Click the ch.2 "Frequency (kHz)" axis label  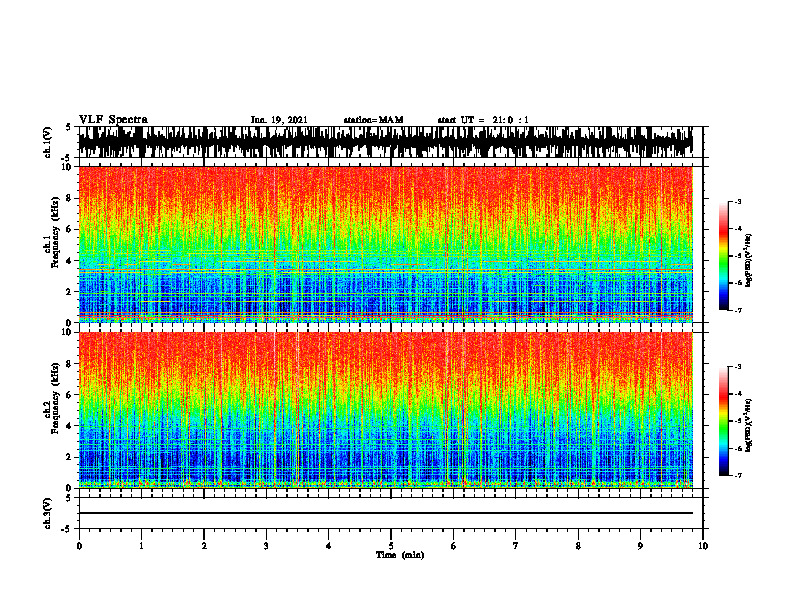point(55,398)
